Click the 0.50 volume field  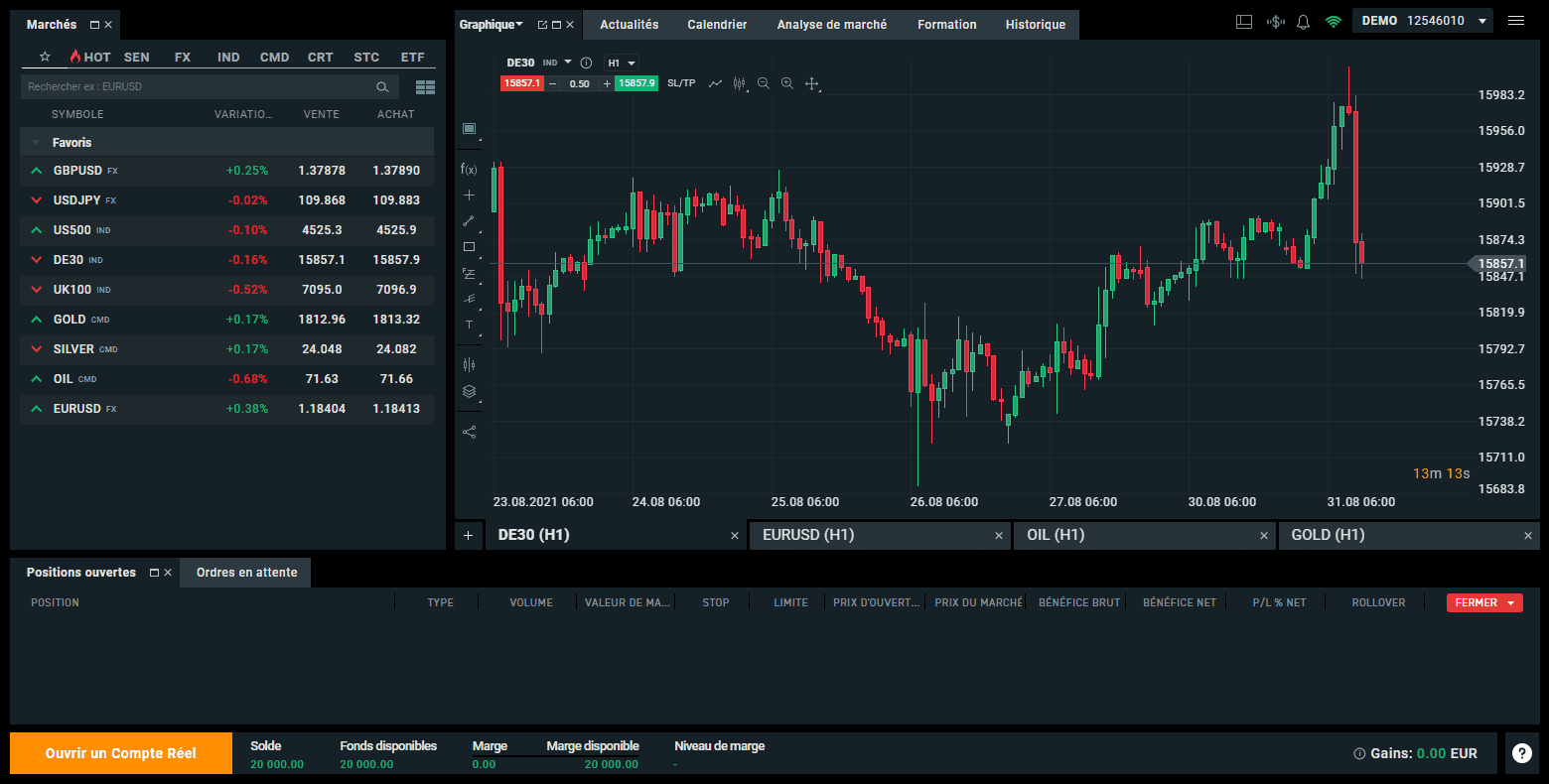(x=580, y=83)
